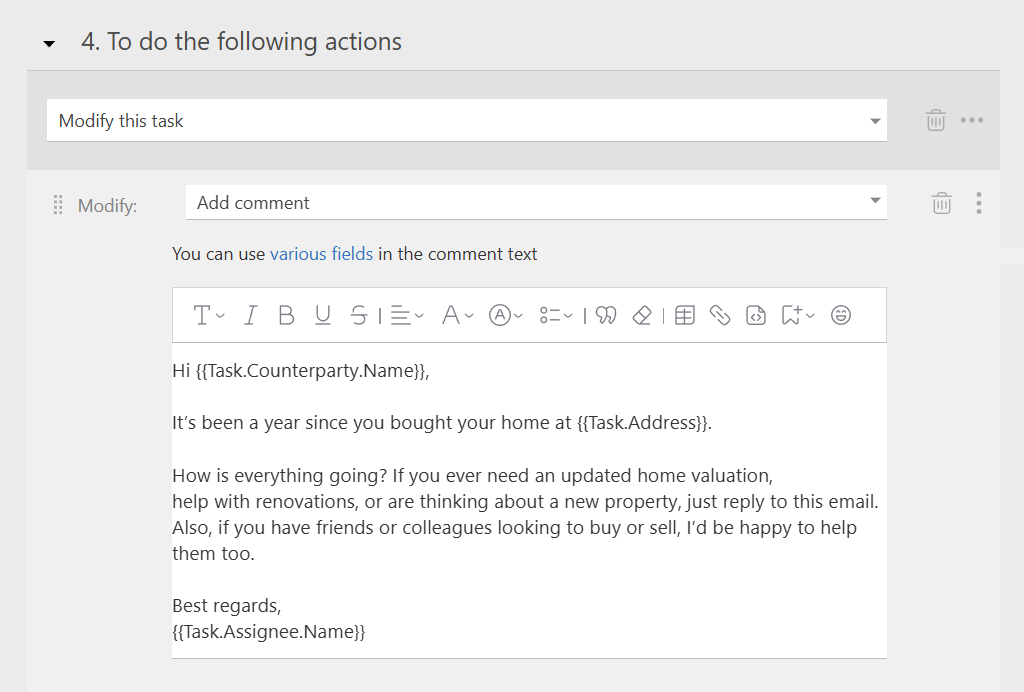Toggle underline formatting
1024x692 pixels.
322,316
